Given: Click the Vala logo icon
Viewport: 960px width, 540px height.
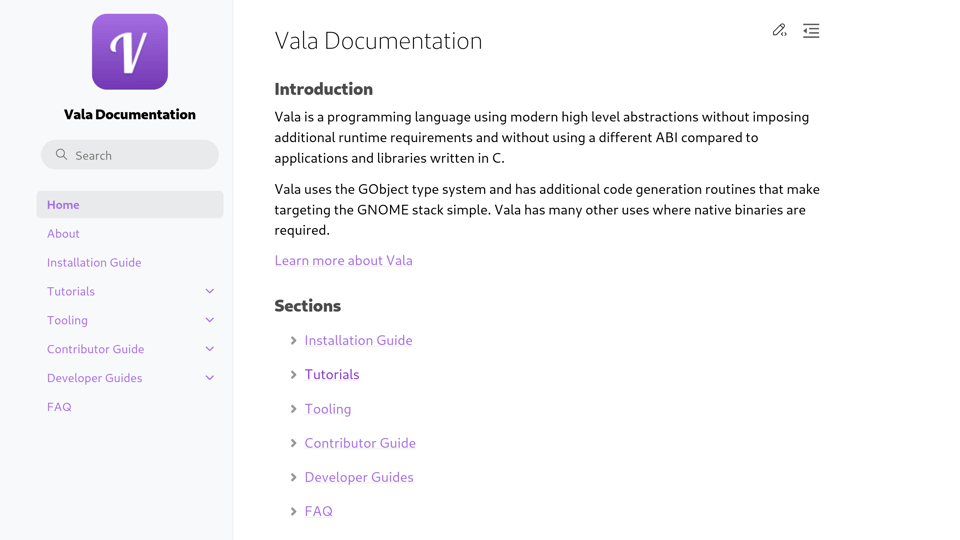Looking at the screenshot, I should pyautogui.click(x=130, y=52).
